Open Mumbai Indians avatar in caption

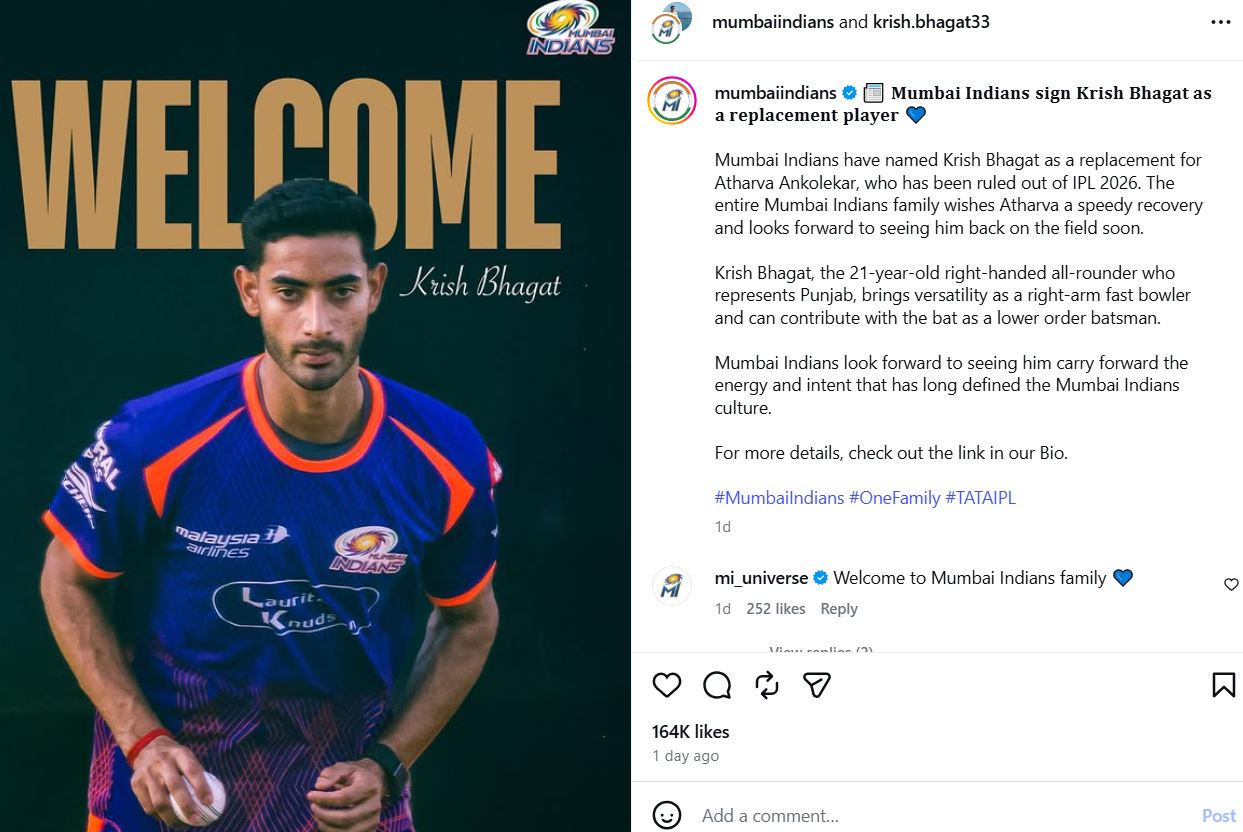click(672, 100)
